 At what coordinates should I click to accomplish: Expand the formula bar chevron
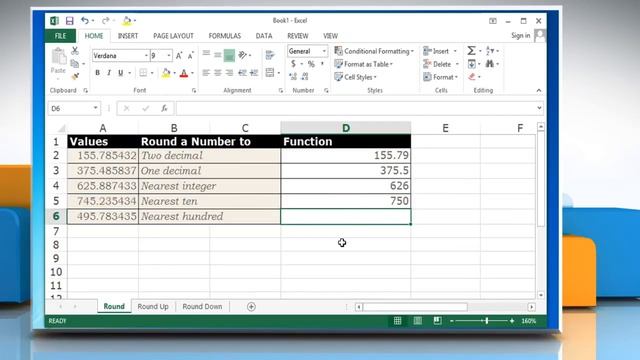pos(539,108)
